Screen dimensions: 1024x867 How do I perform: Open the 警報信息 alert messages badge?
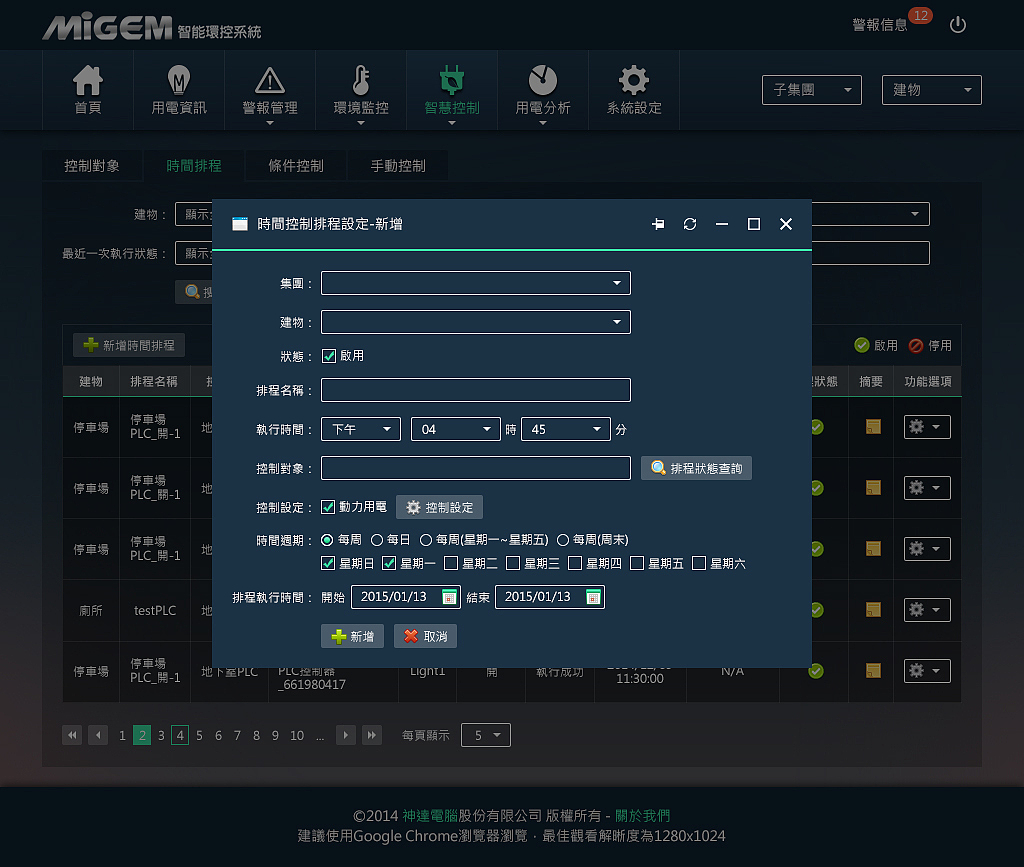(x=884, y=25)
